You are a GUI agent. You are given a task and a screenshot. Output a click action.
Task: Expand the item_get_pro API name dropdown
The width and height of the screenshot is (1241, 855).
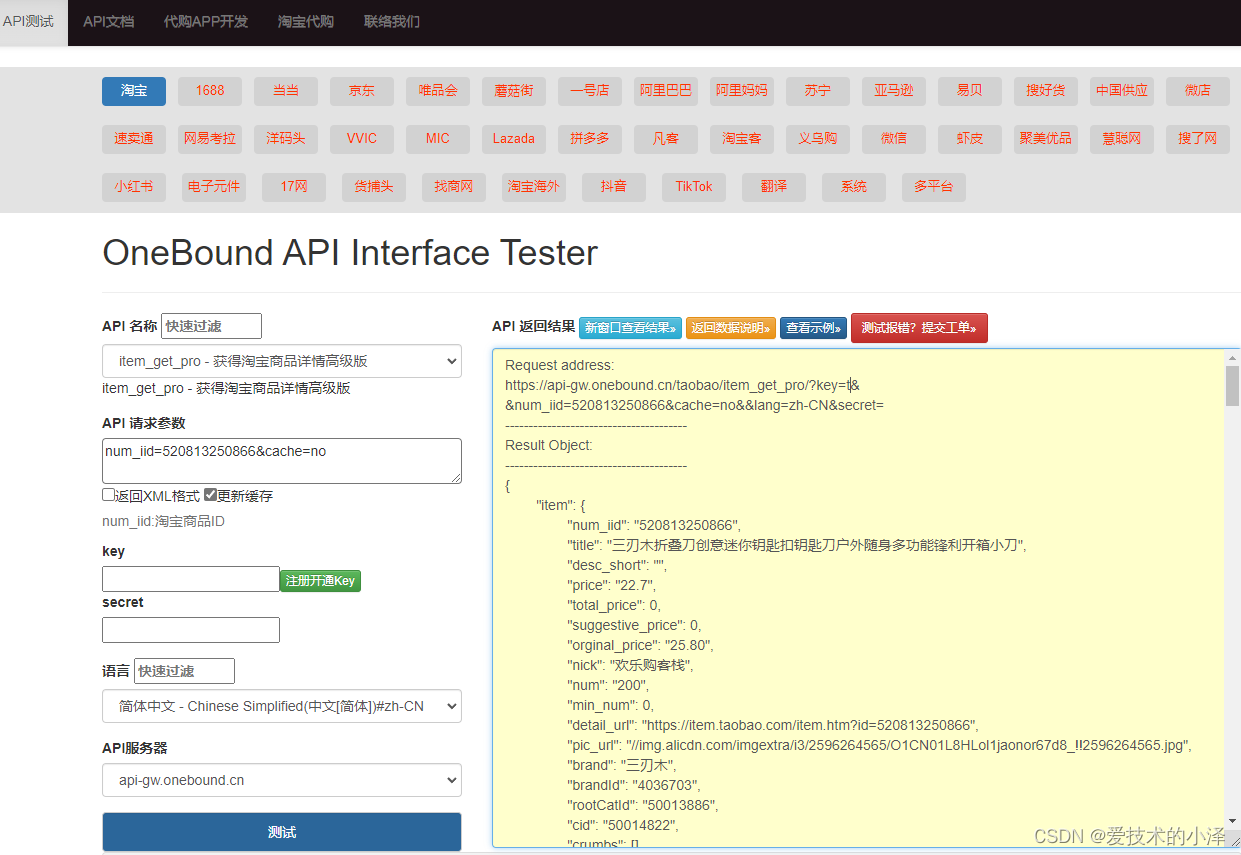[282, 361]
